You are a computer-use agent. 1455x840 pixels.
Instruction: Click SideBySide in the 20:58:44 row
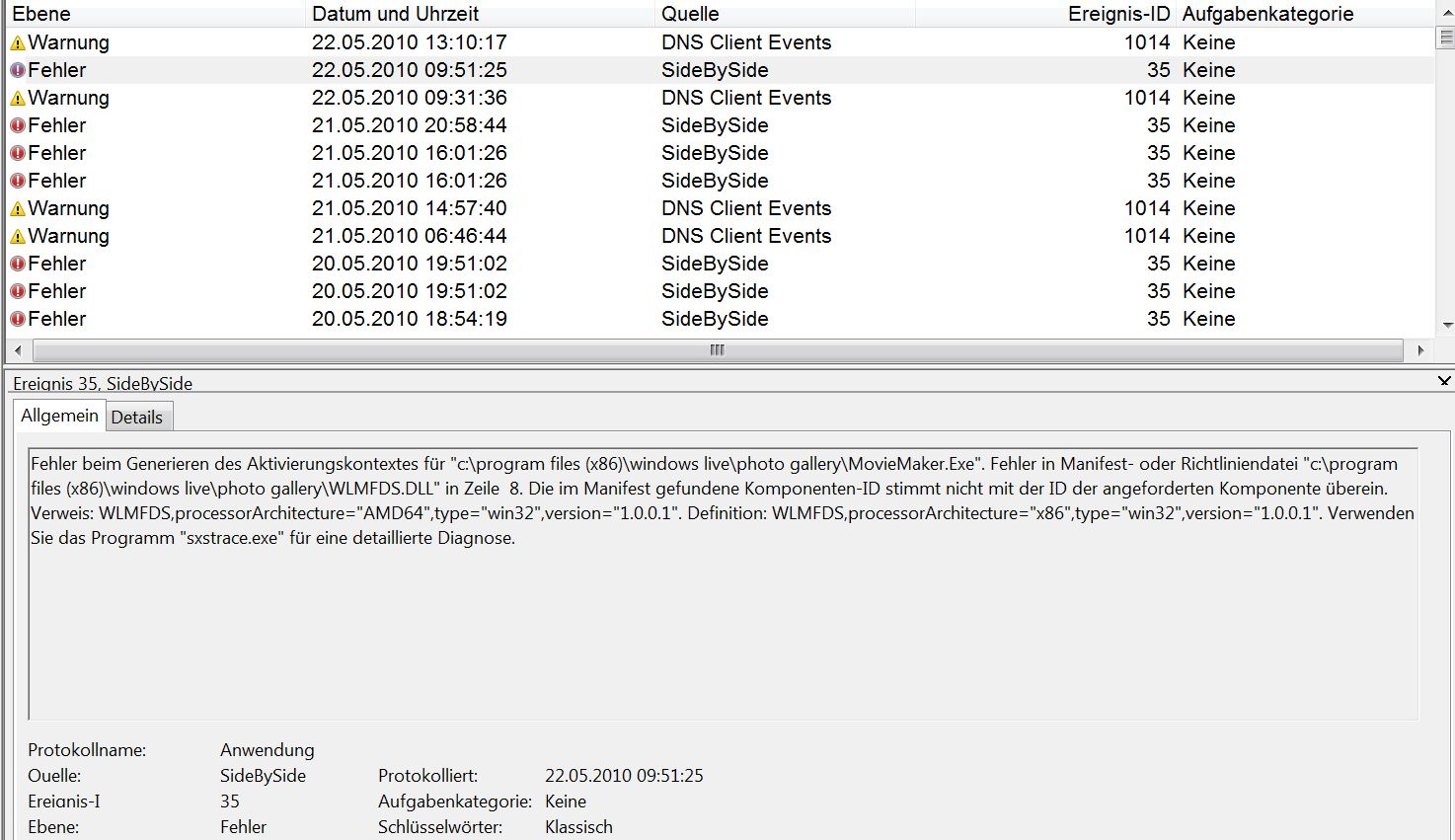coord(715,125)
